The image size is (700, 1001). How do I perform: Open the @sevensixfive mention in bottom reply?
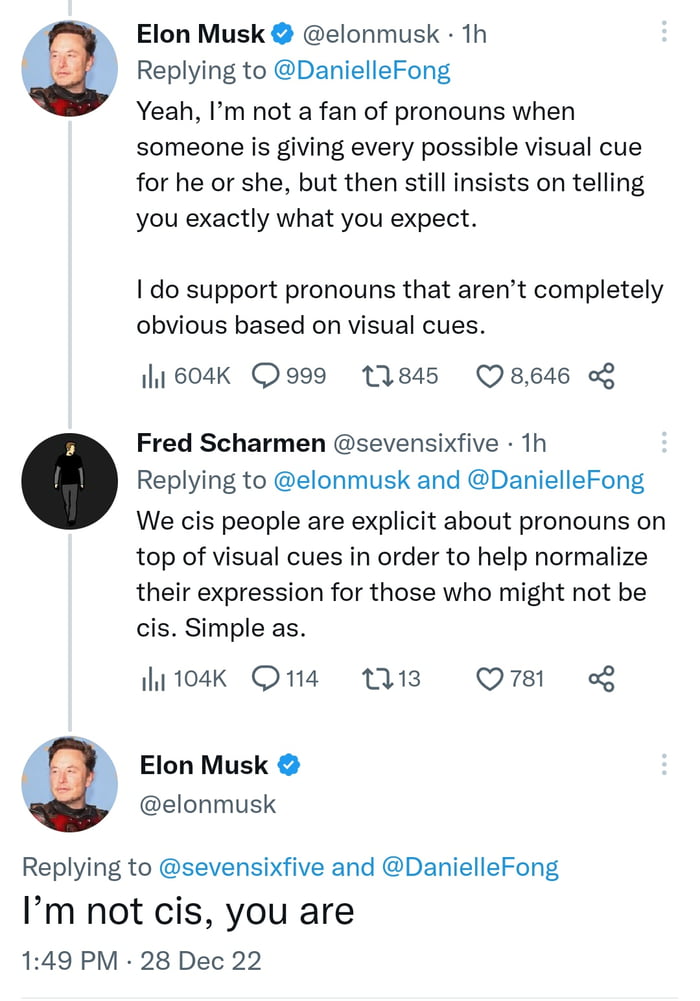[241, 867]
